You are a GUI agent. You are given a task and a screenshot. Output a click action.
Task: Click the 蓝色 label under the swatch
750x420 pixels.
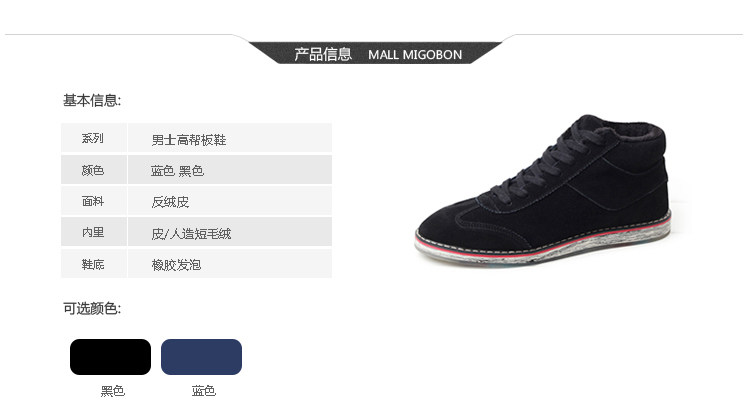click(204, 391)
